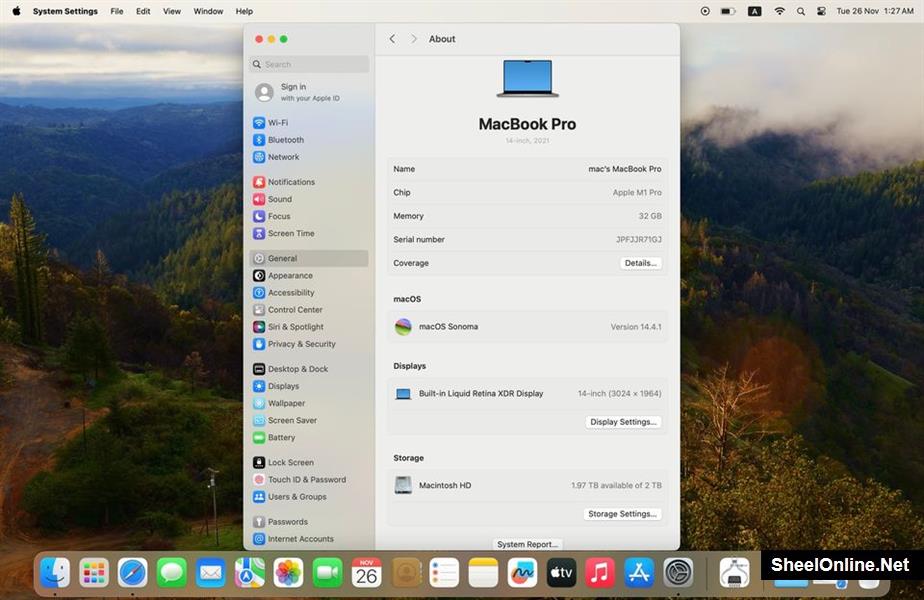The width and height of the screenshot is (924, 600).
Task: Open Freeform from the Dock
Action: (x=522, y=573)
